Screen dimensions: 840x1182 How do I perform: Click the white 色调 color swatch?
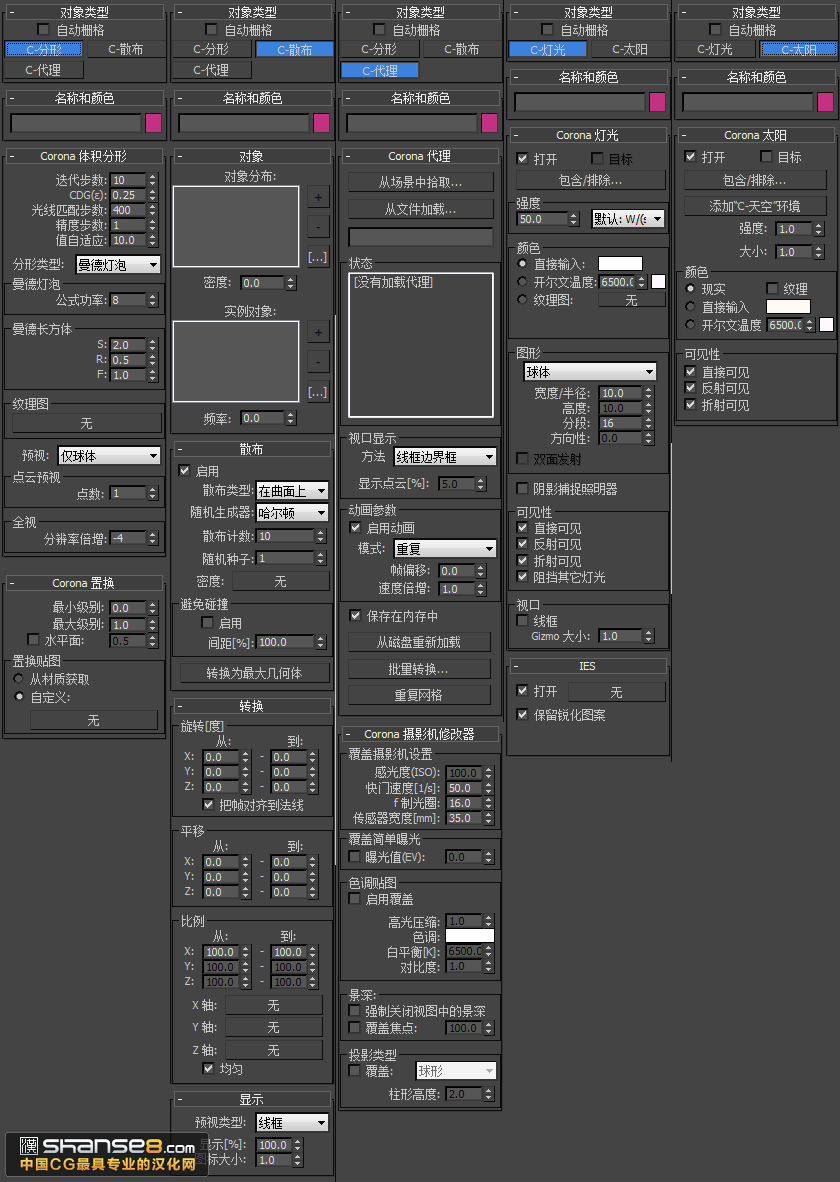tap(470, 935)
